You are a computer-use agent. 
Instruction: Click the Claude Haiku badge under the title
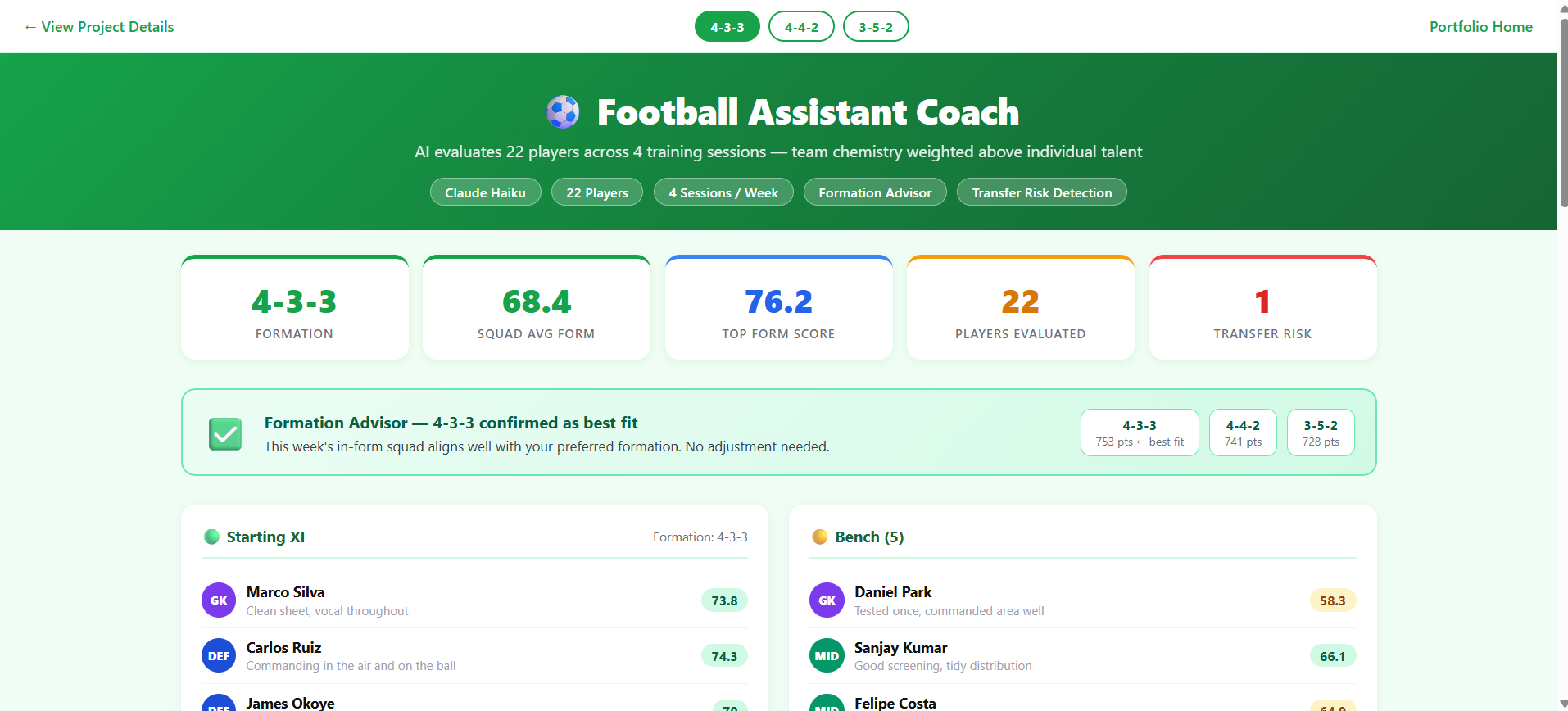pyautogui.click(x=485, y=192)
